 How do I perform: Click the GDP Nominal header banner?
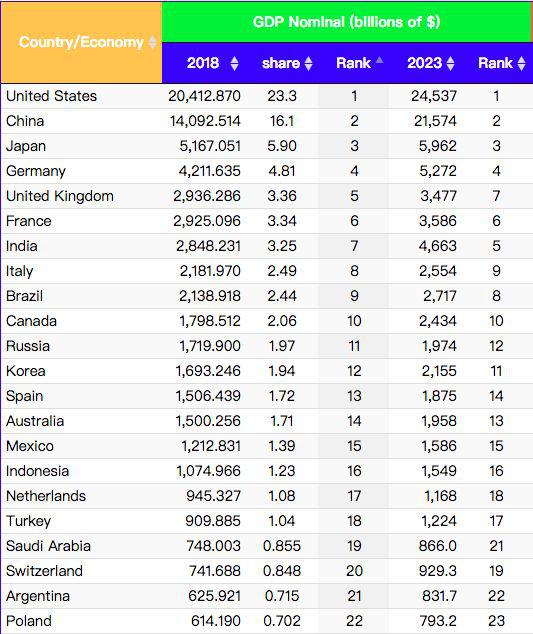pyautogui.click(x=347, y=22)
